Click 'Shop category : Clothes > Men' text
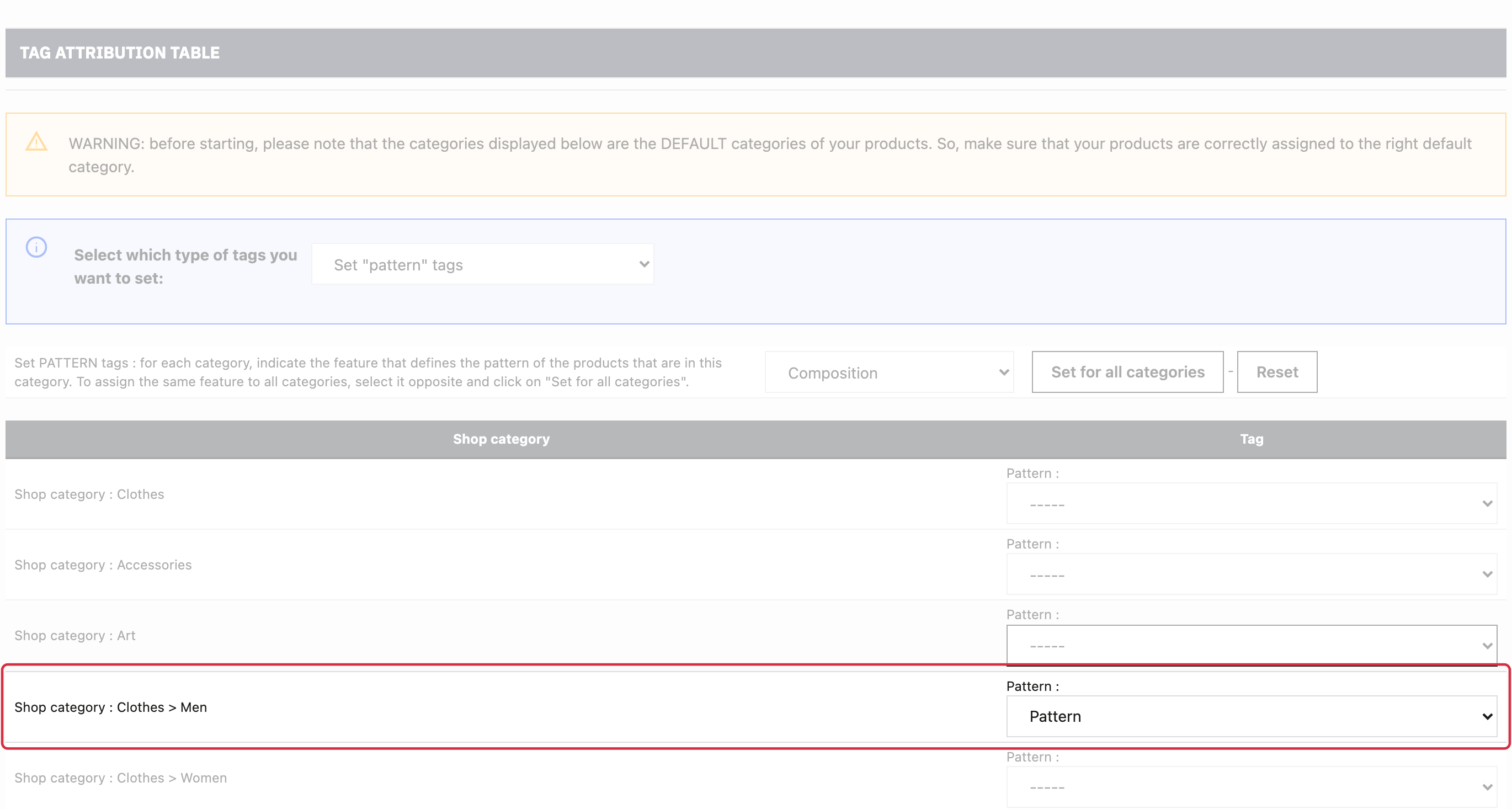Viewport: 1512px width, 809px height. pyautogui.click(x=110, y=707)
